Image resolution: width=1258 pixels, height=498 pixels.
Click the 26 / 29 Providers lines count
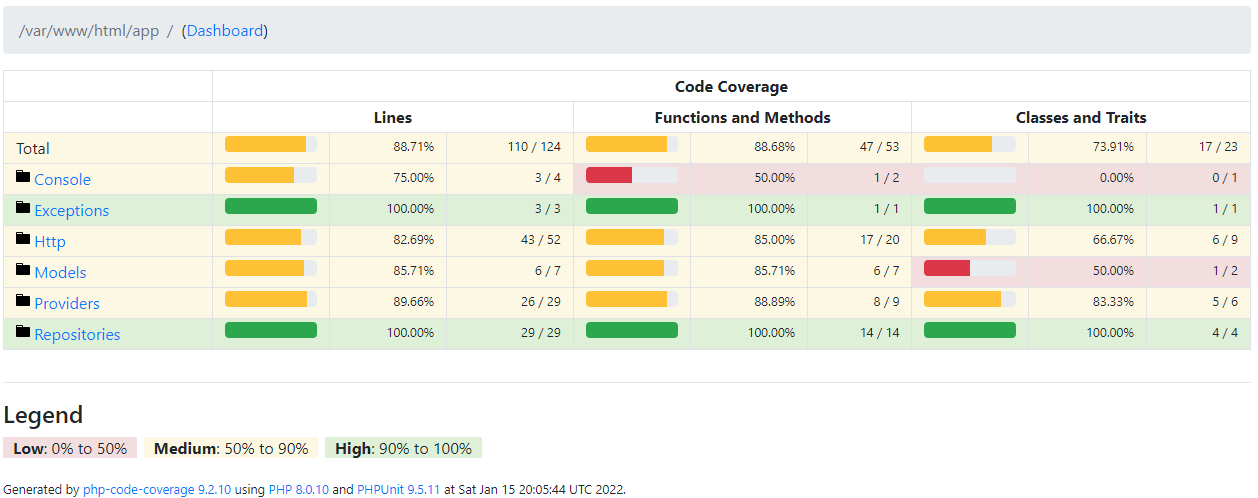click(x=541, y=302)
